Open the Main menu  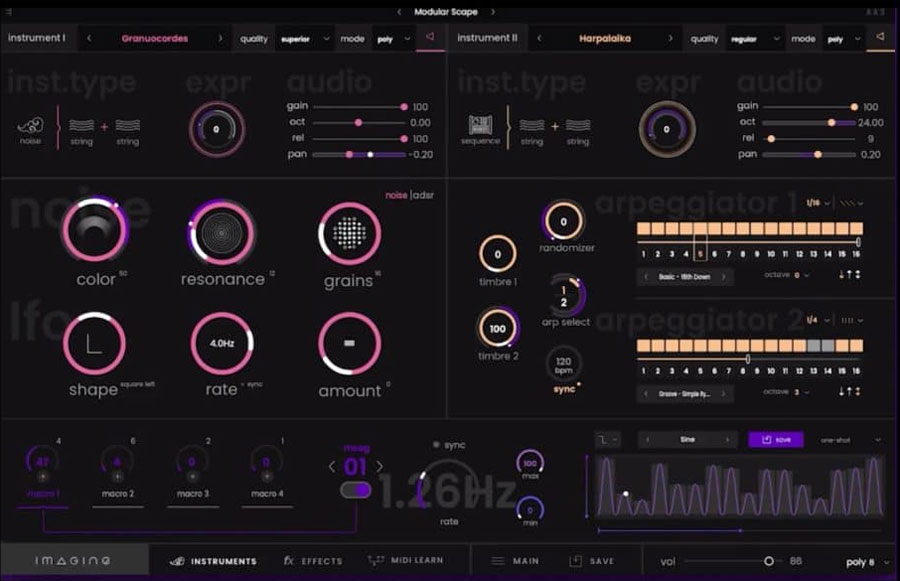[515, 561]
